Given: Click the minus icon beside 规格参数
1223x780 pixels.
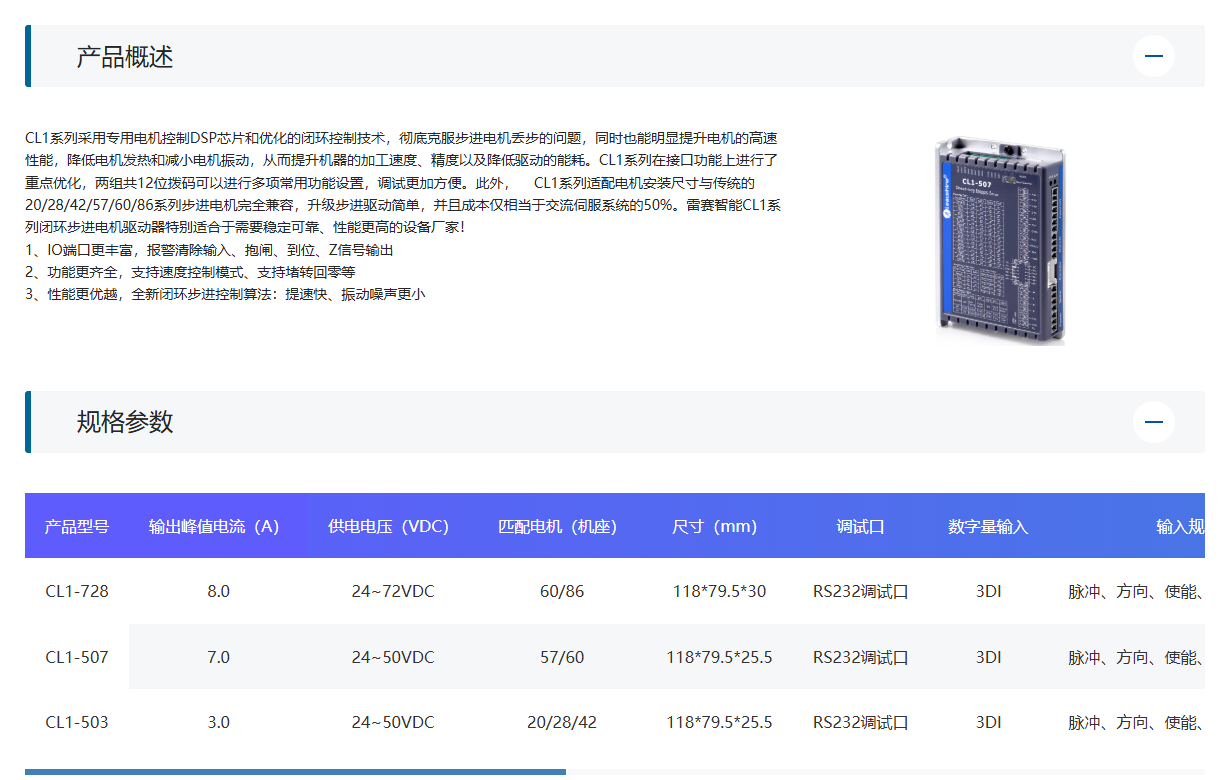Looking at the screenshot, I should (1153, 422).
